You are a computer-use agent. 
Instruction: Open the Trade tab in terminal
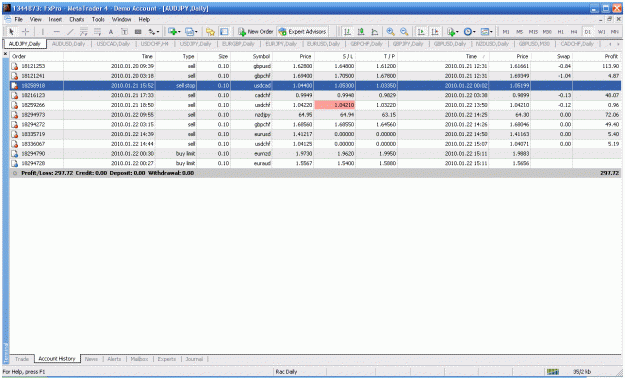(22, 359)
